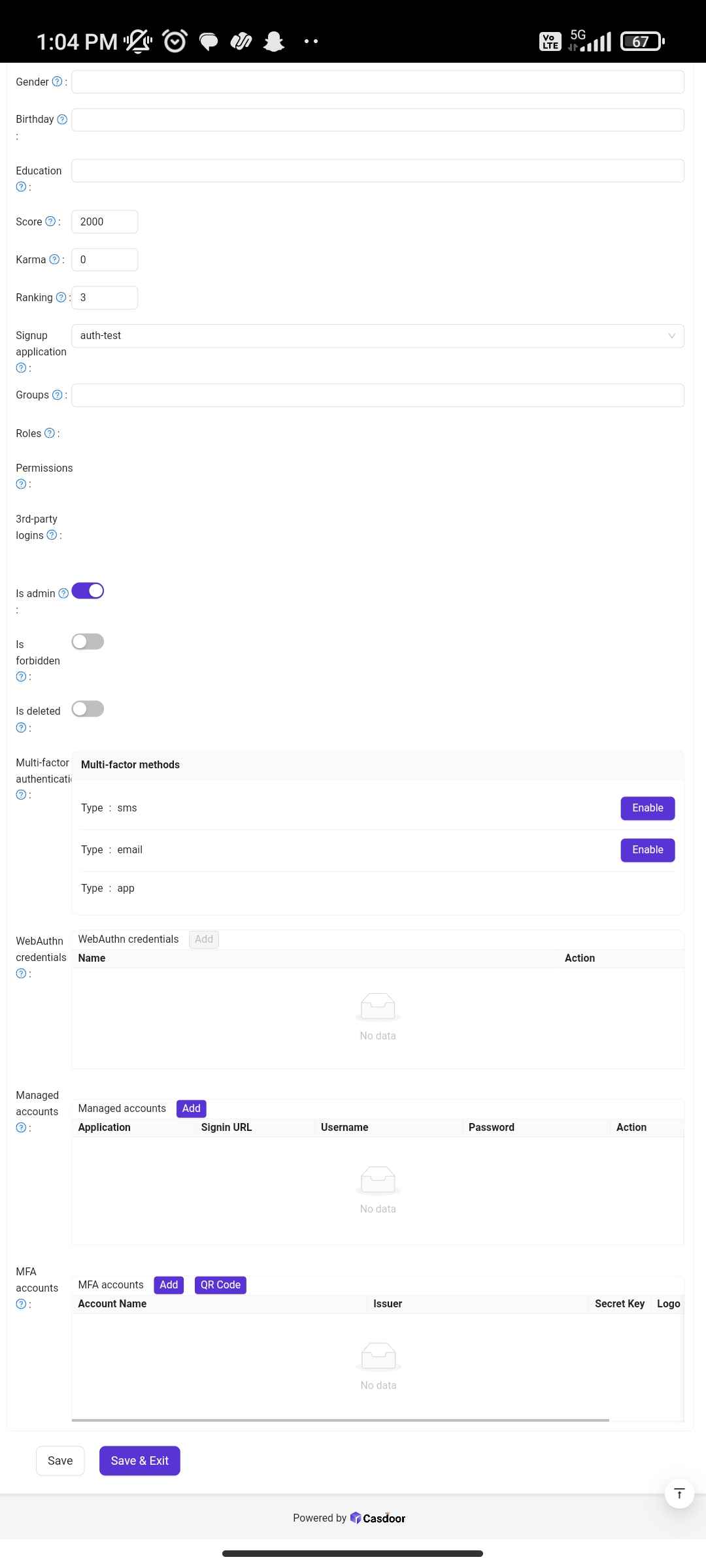Click the Account Name column header
Viewport: 706px width, 1568px height.
112,1304
